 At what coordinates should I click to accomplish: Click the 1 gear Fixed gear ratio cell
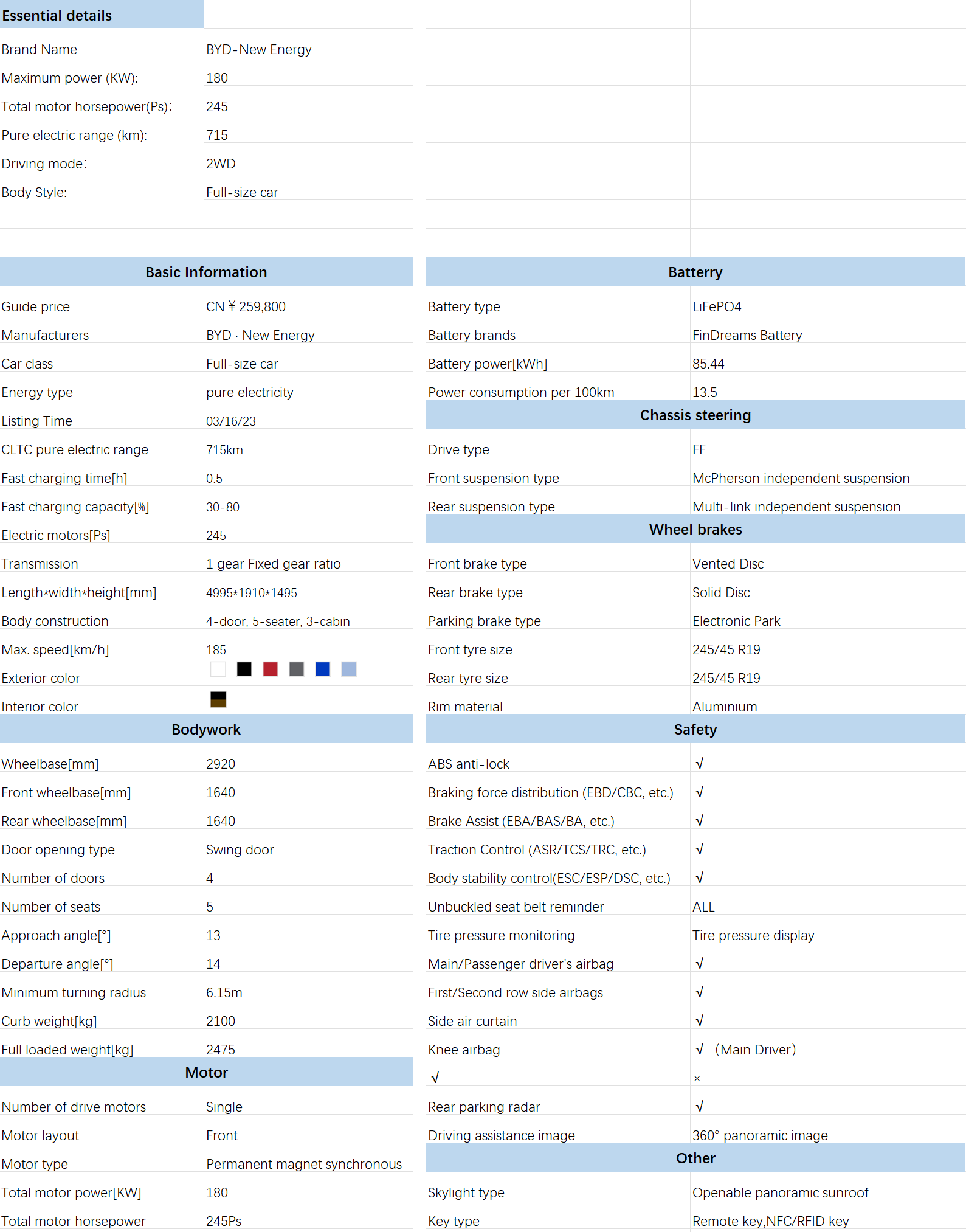(274, 564)
